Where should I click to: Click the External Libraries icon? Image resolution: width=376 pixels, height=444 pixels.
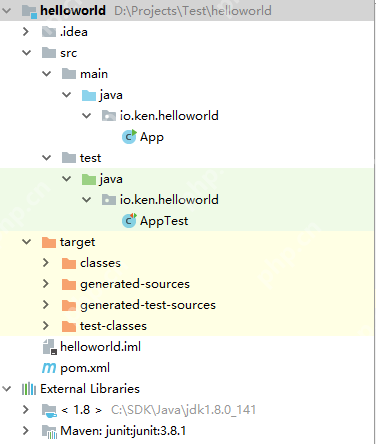click(x=29, y=389)
